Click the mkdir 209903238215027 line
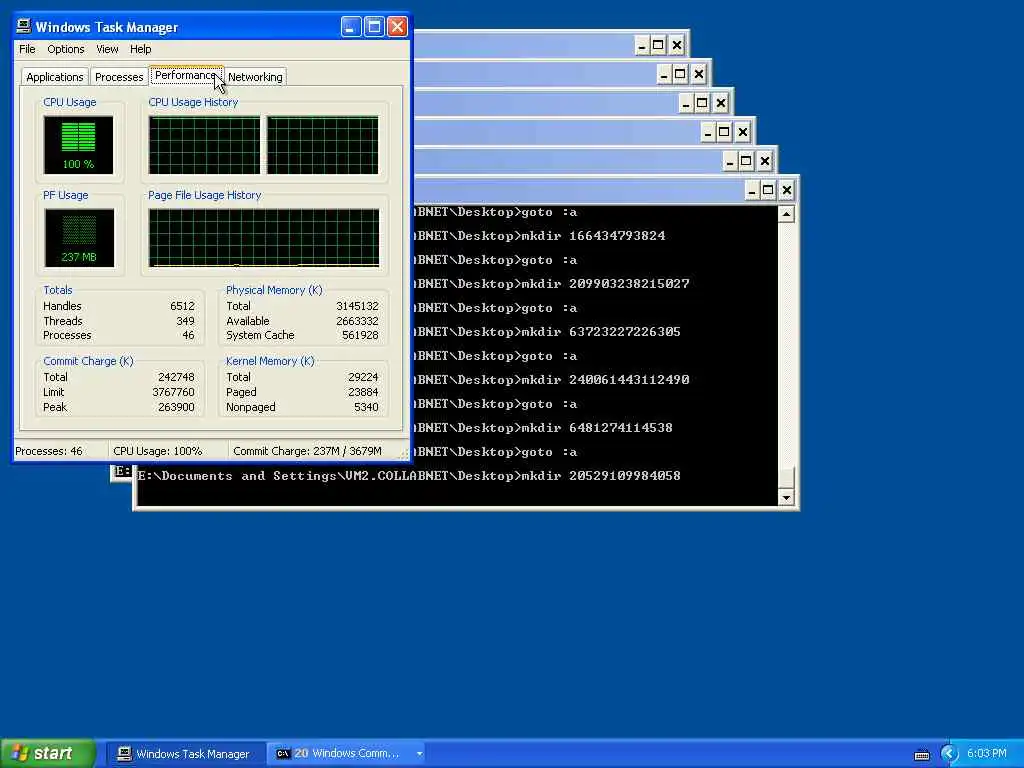The image size is (1024, 768). click(552, 284)
